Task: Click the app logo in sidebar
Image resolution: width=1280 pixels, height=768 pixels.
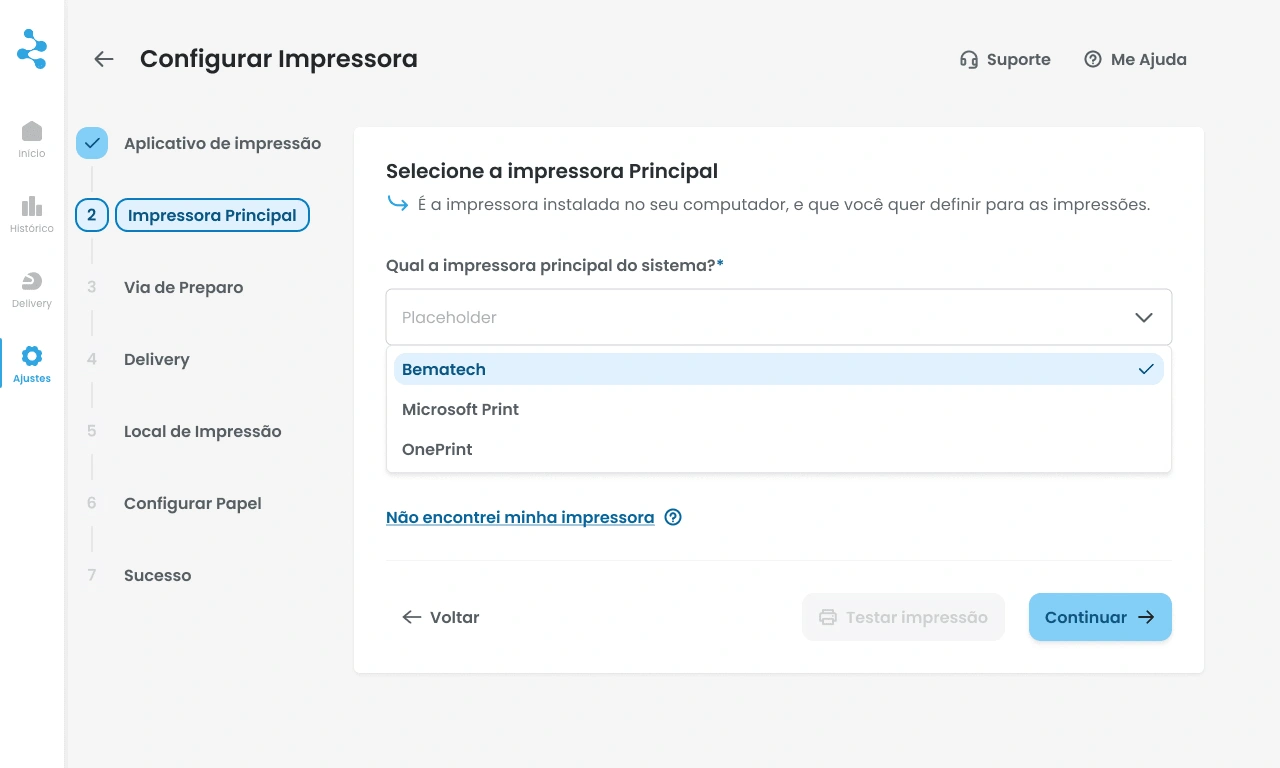Action: [x=32, y=49]
